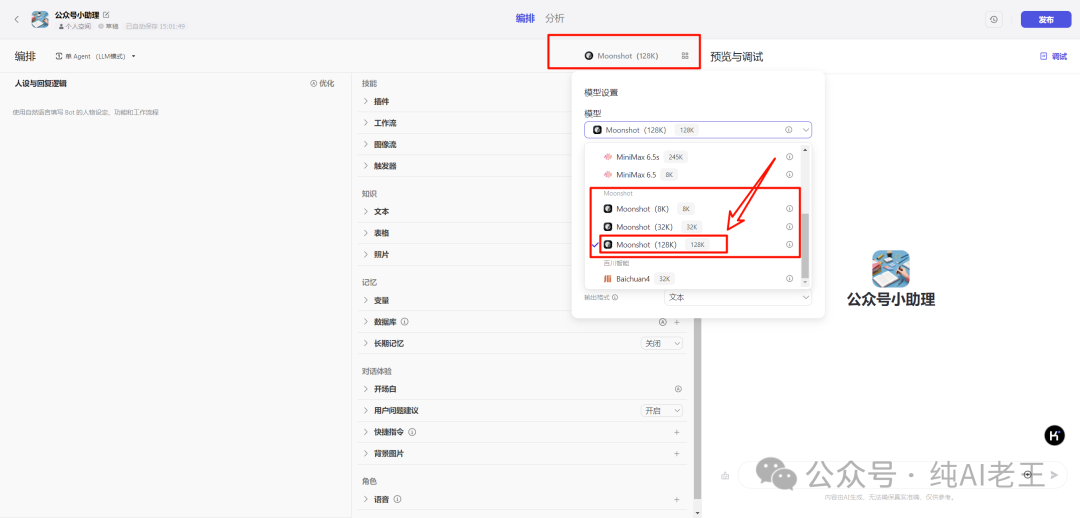Switch to the 编排 tab
Screen dimensions: 1080x518
tap(525, 19)
